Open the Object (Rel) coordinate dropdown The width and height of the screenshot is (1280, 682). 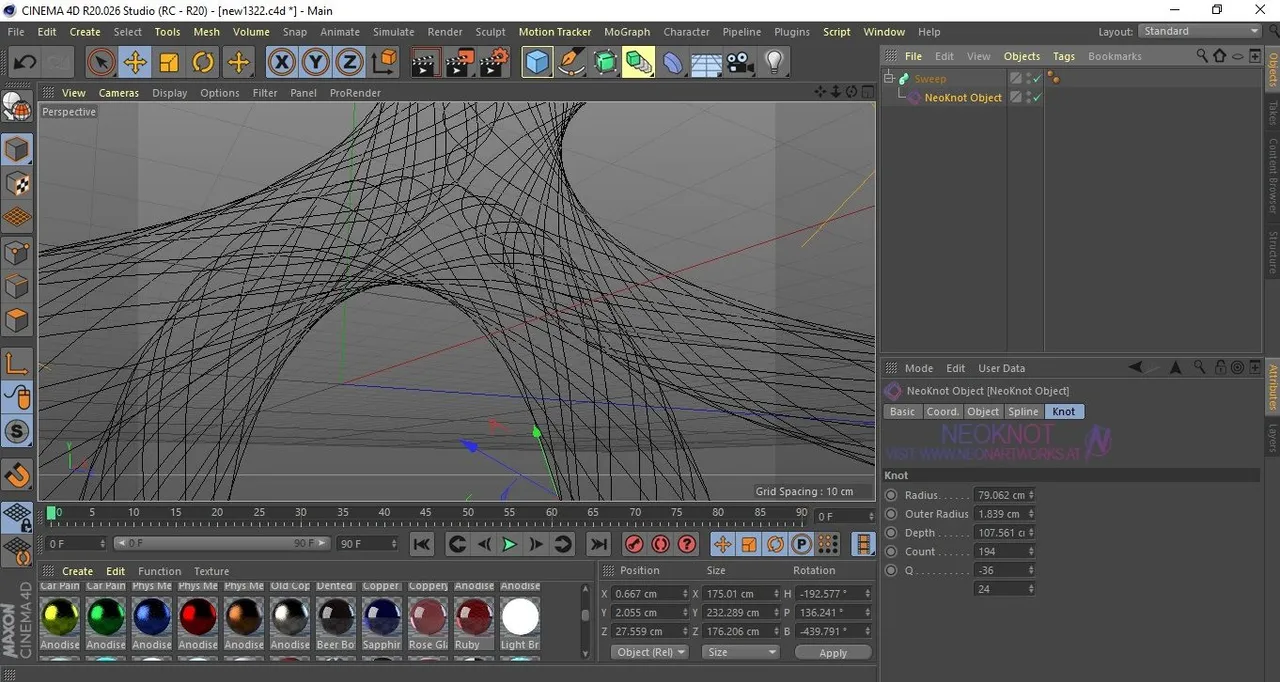pos(650,652)
